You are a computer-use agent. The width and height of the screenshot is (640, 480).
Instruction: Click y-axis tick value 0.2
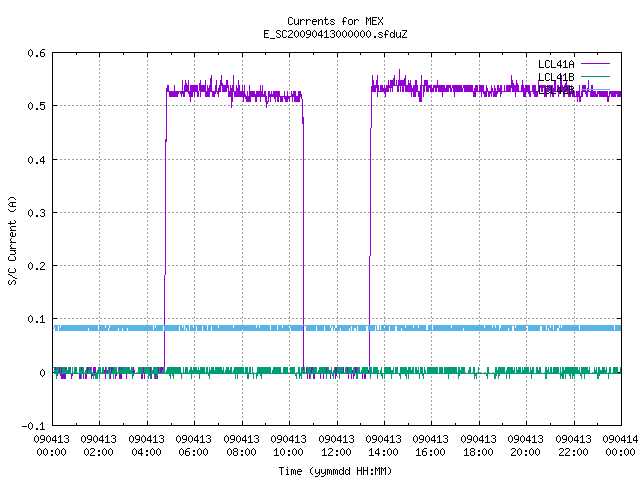(x=36, y=266)
